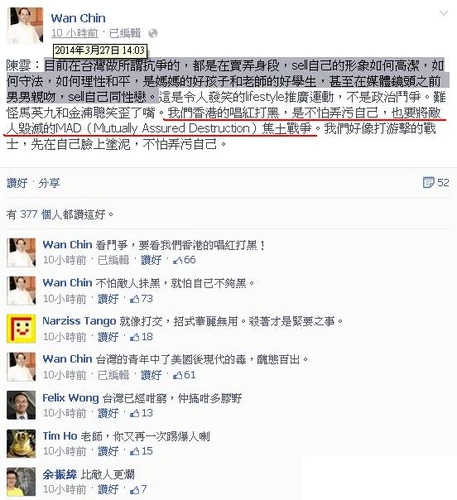This screenshot has height=500, width=457.
Task: Click the post timestamp 10 小時前
Action: [75, 33]
